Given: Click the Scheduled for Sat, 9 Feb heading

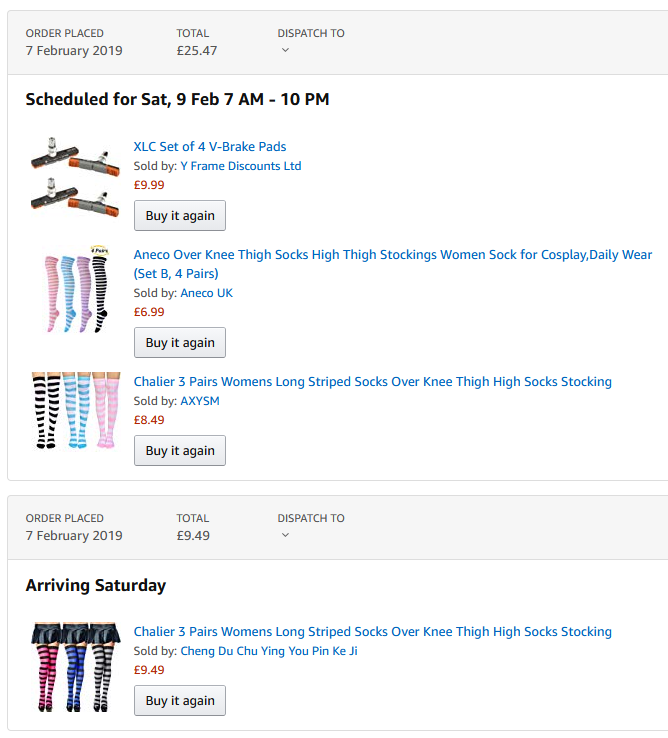Looking at the screenshot, I should [x=177, y=99].
